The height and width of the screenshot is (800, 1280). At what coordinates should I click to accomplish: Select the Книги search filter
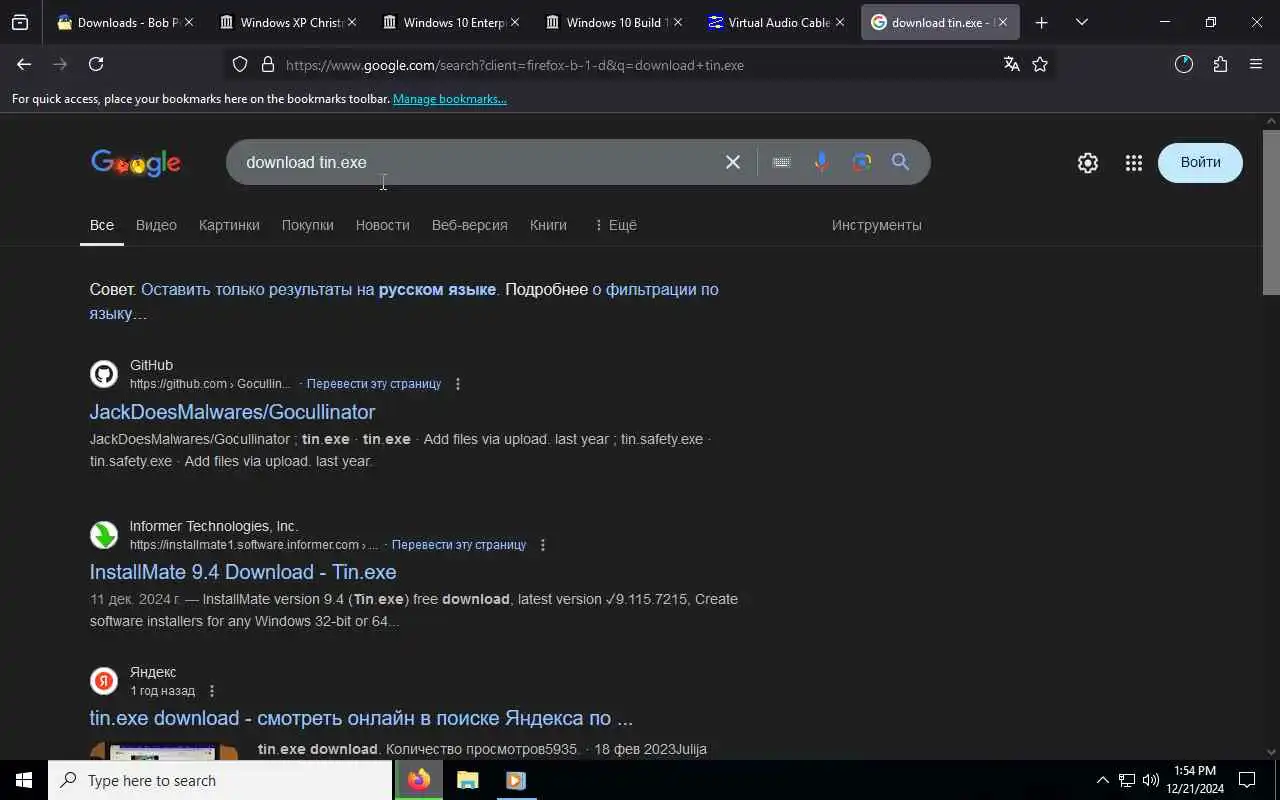[x=548, y=225]
